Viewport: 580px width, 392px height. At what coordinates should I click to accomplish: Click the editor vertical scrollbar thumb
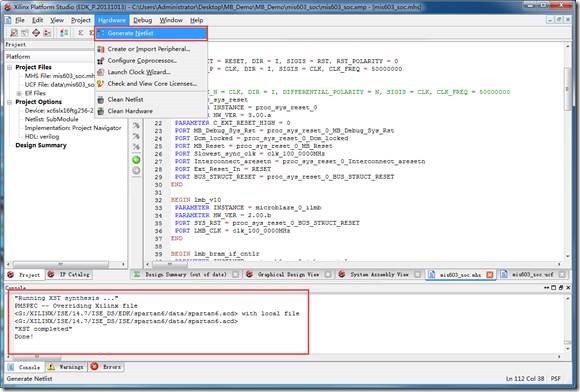[x=567, y=89]
